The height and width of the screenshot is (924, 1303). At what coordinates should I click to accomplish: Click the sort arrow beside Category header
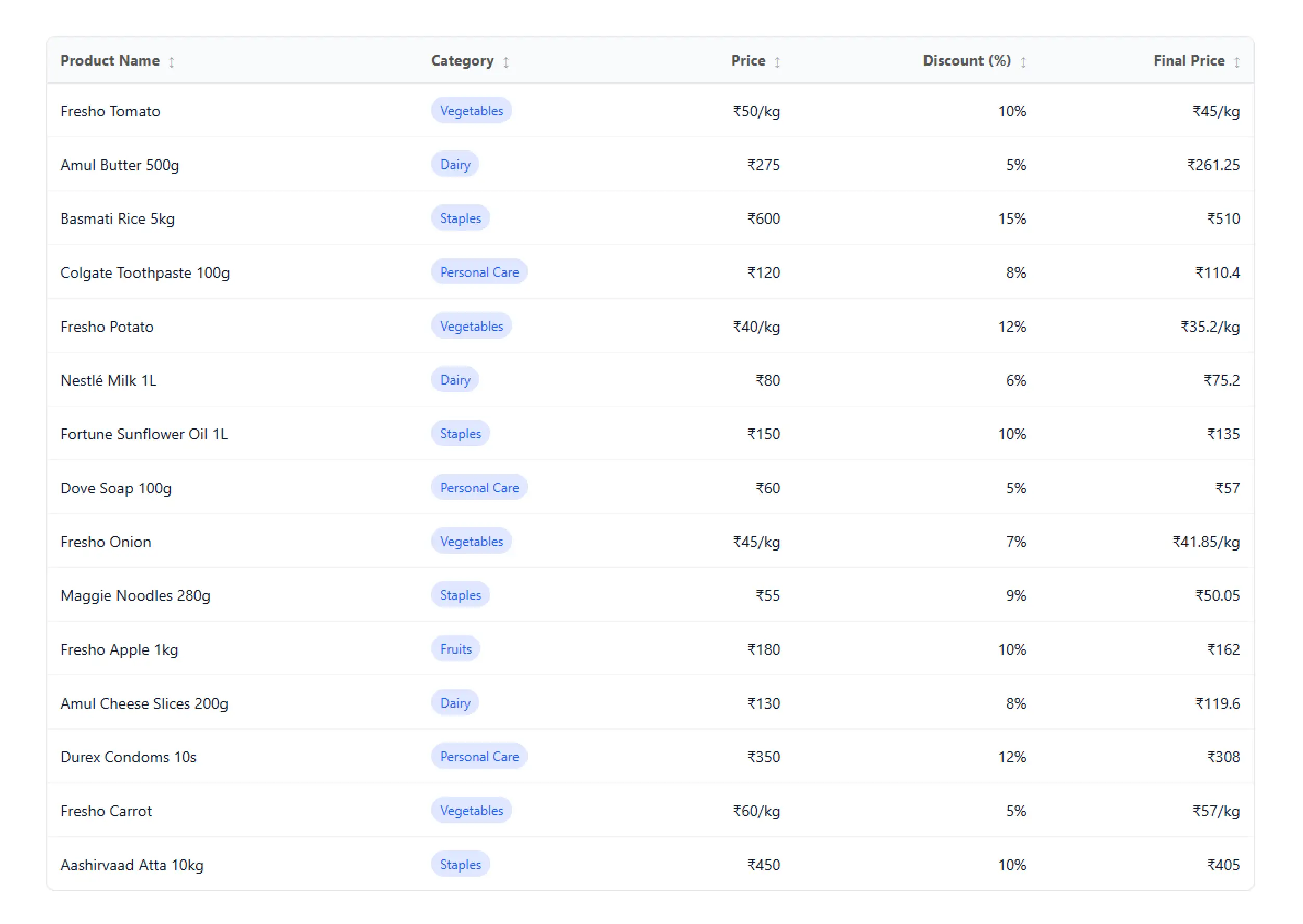click(x=506, y=62)
